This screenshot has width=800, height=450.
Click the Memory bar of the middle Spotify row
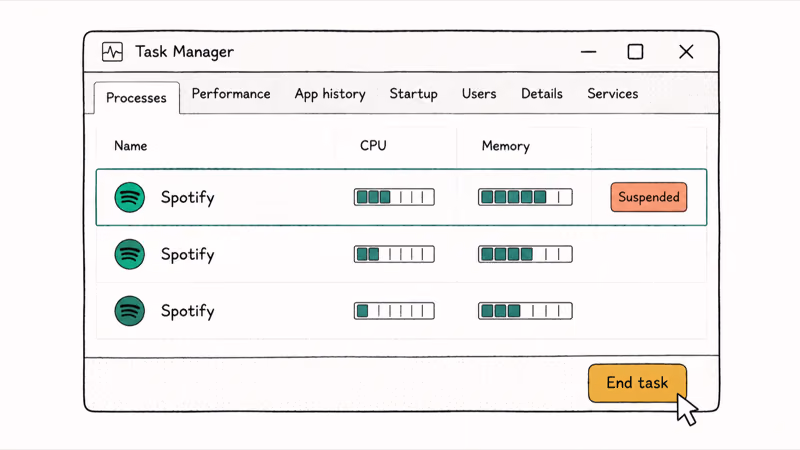[x=525, y=254]
